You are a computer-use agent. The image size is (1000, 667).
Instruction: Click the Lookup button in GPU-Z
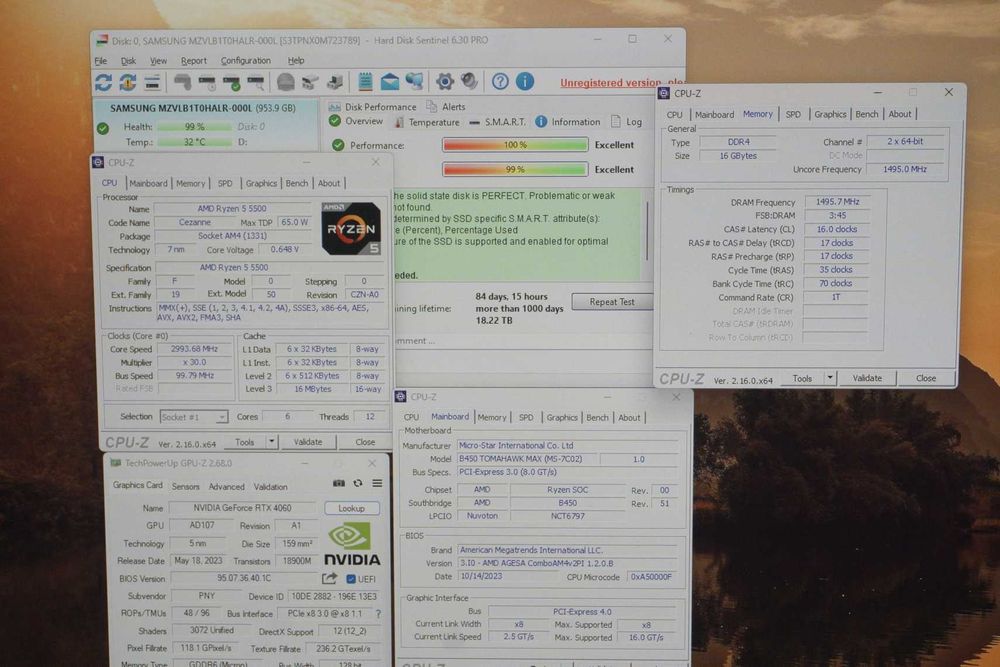[x=351, y=508]
